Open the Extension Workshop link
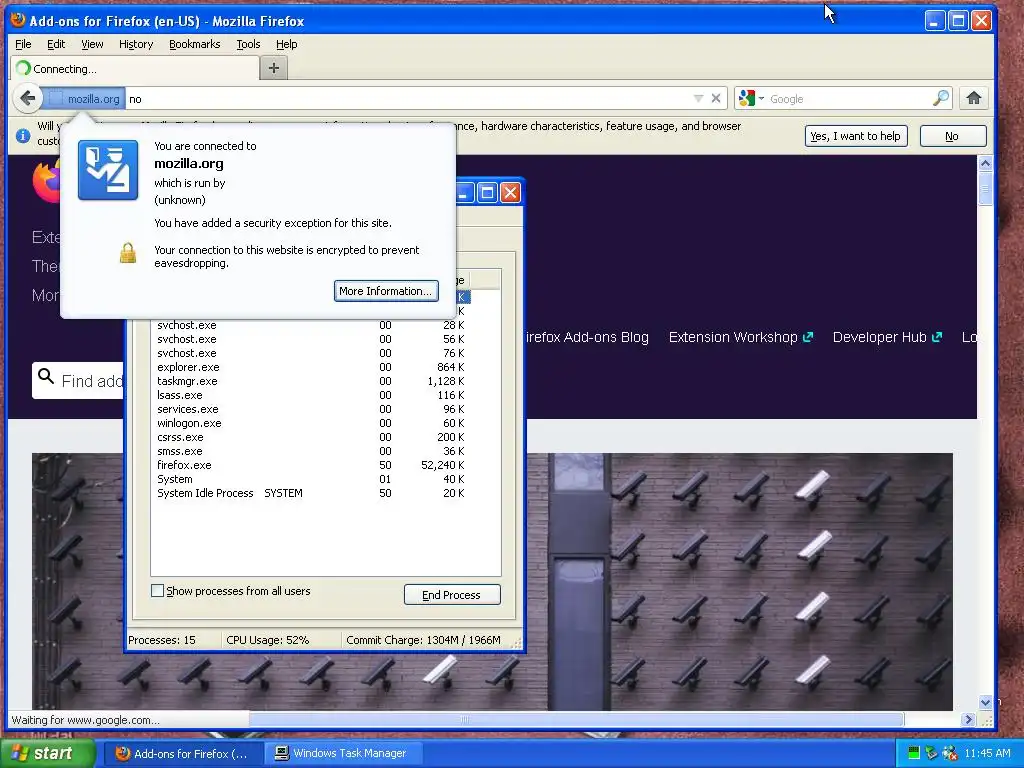Screen dimensions: 1024x768 733,337
